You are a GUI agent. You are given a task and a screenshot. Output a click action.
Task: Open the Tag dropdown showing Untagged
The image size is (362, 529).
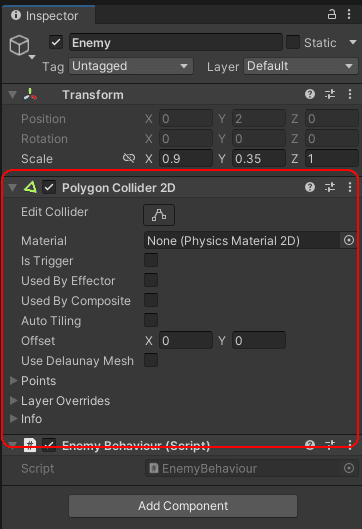[x=131, y=66]
